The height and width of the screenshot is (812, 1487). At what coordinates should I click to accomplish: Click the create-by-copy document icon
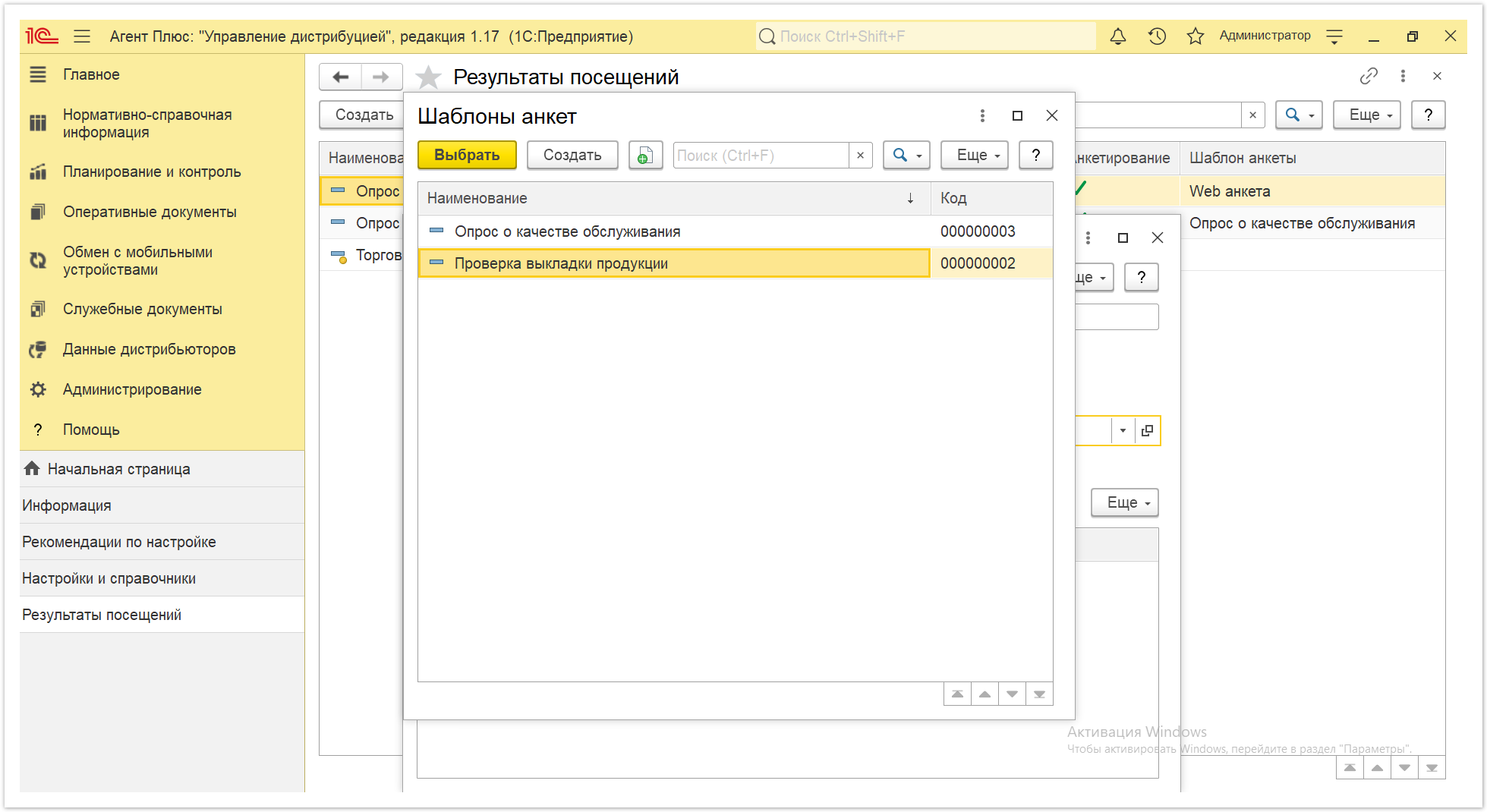(x=645, y=155)
